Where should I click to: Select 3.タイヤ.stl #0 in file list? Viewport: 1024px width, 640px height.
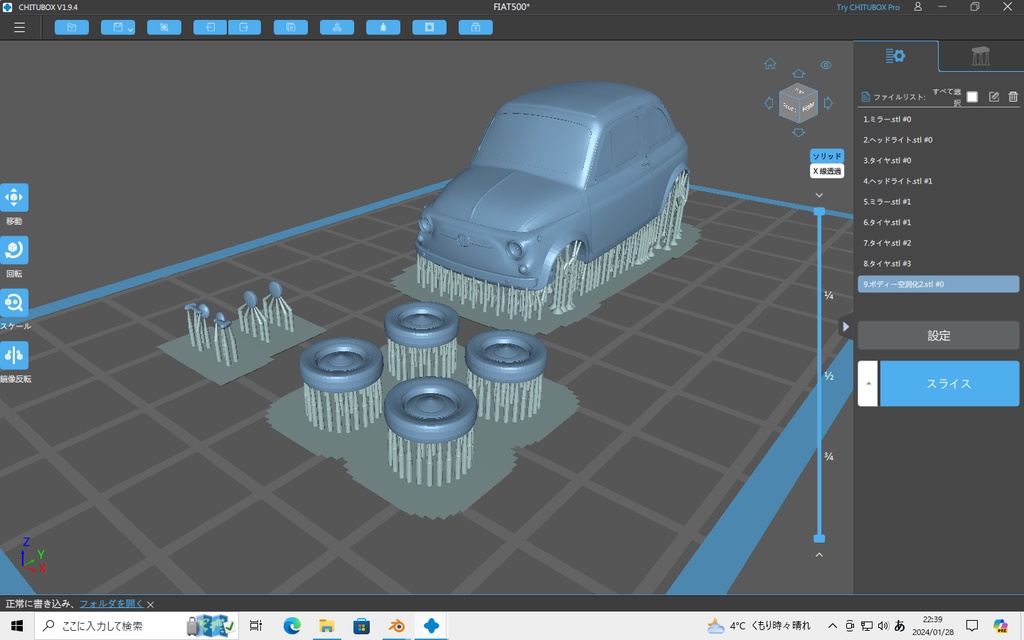pos(938,161)
